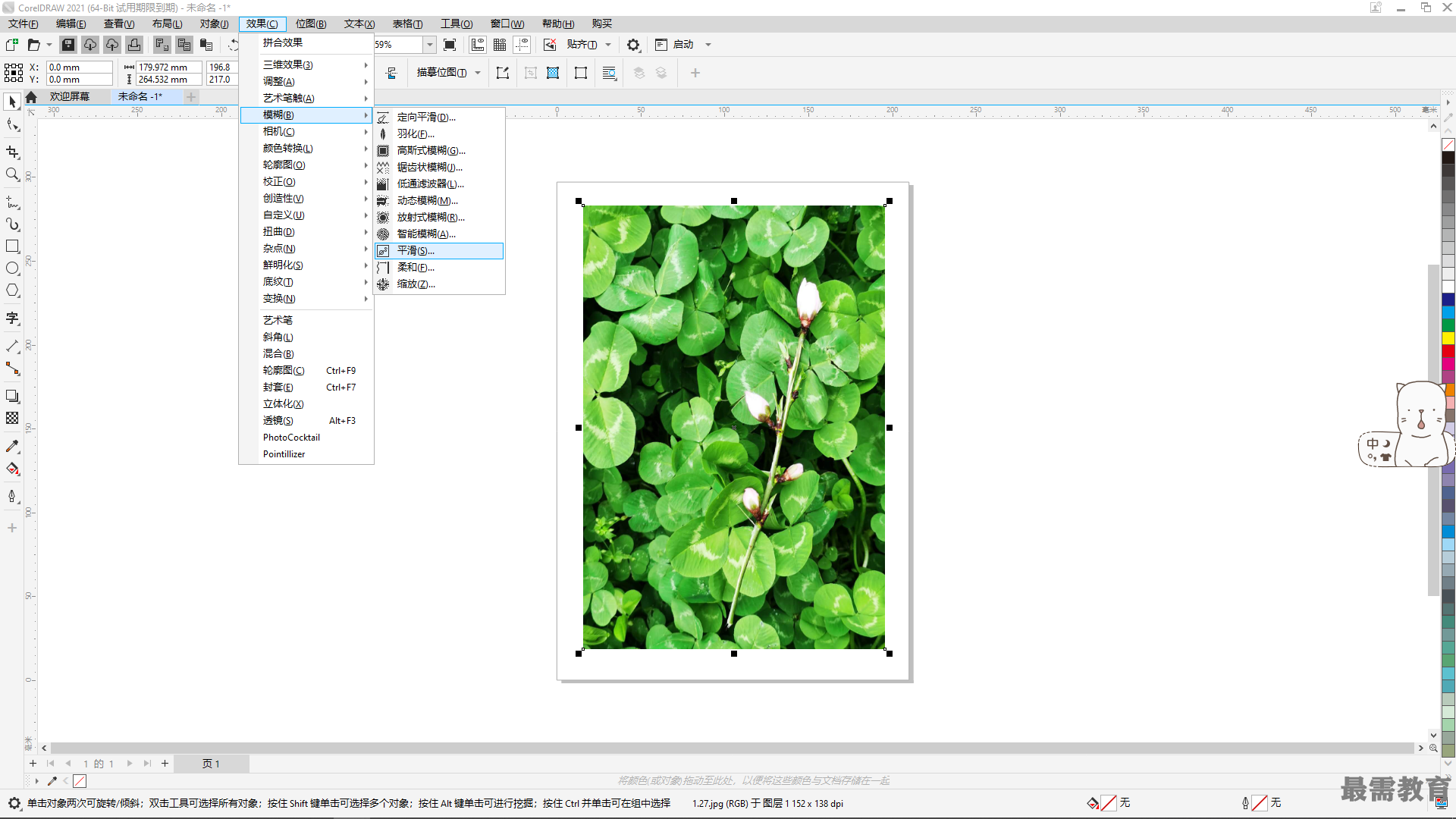The height and width of the screenshot is (819, 1456).
Task: Choose 平滑 from blur submenu
Action: (x=439, y=250)
